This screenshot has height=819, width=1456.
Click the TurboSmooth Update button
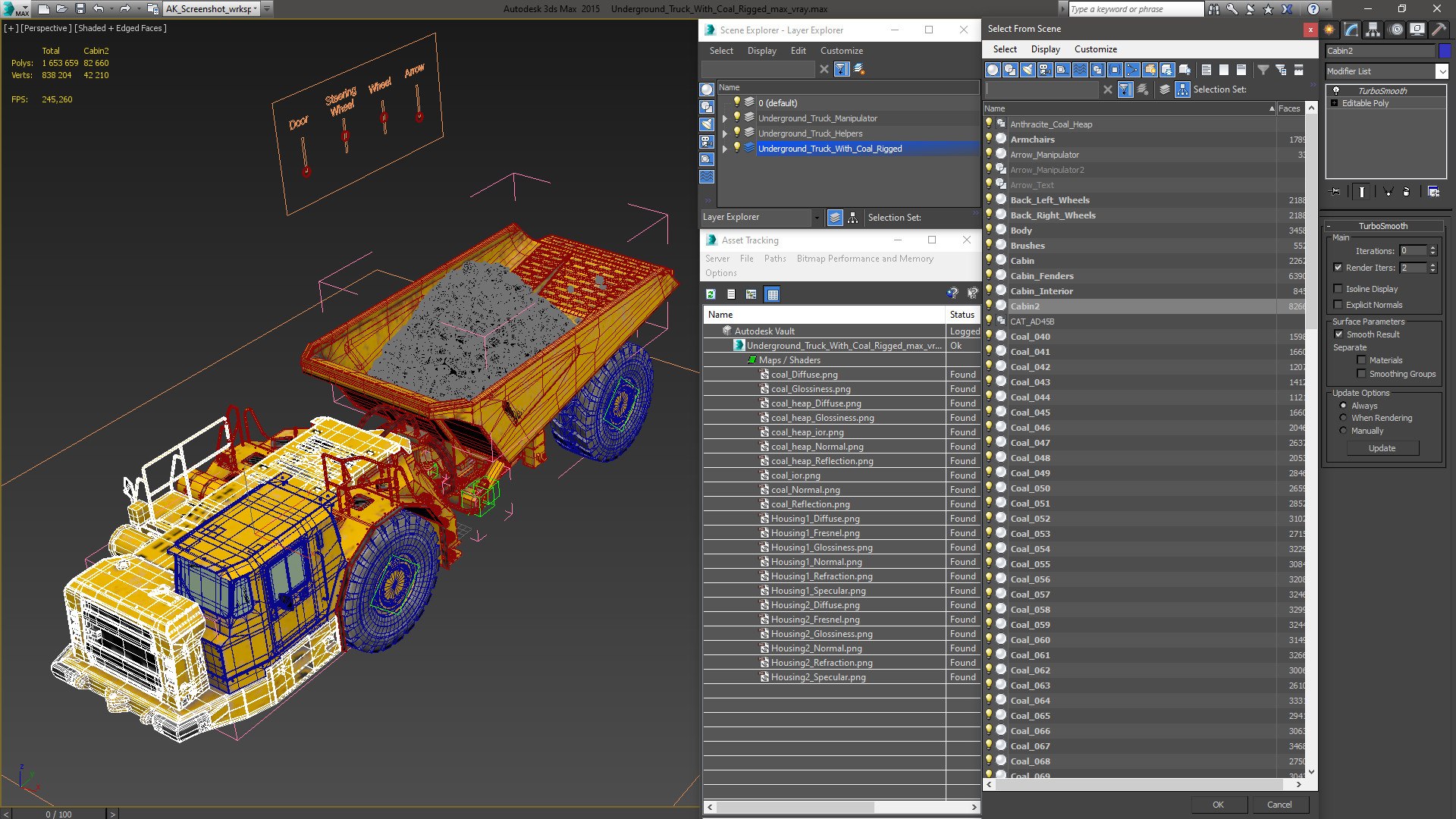1382,448
